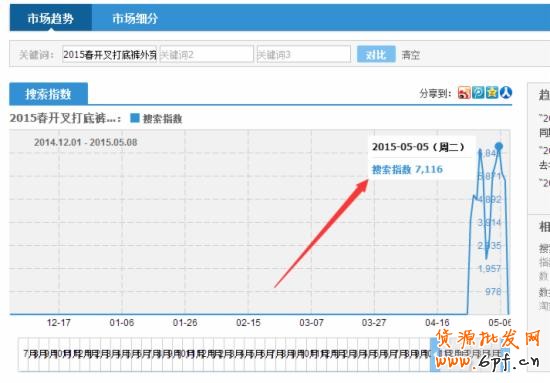Viewport: 550px width, 383px height.
Task: Toggle the 搜索指数 legend color square
Action: (135, 118)
